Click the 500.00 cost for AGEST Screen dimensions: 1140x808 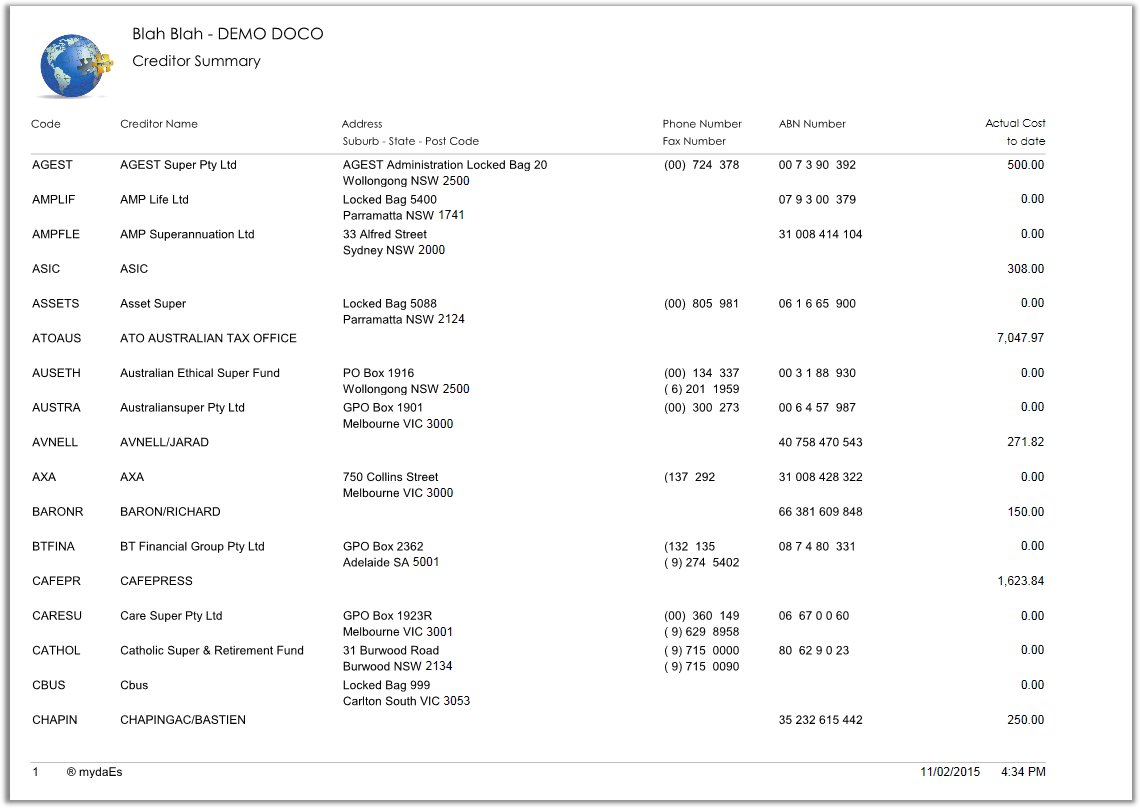click(x=1025, y=165)
